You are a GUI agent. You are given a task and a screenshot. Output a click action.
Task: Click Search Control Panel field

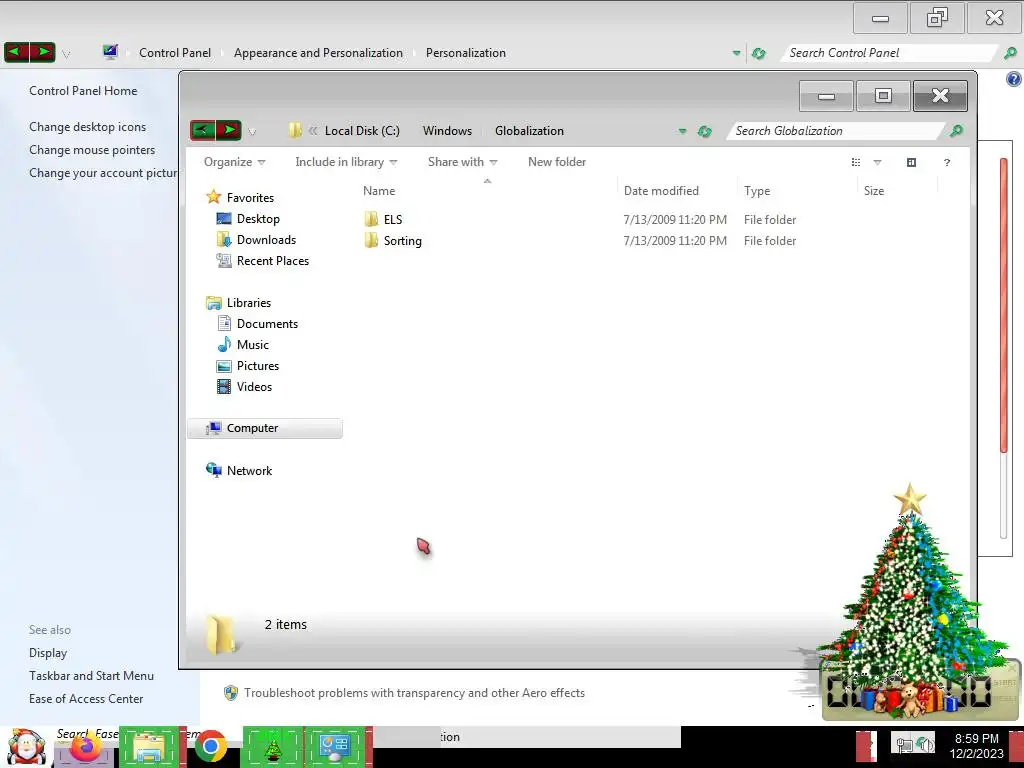click(889, 53)
